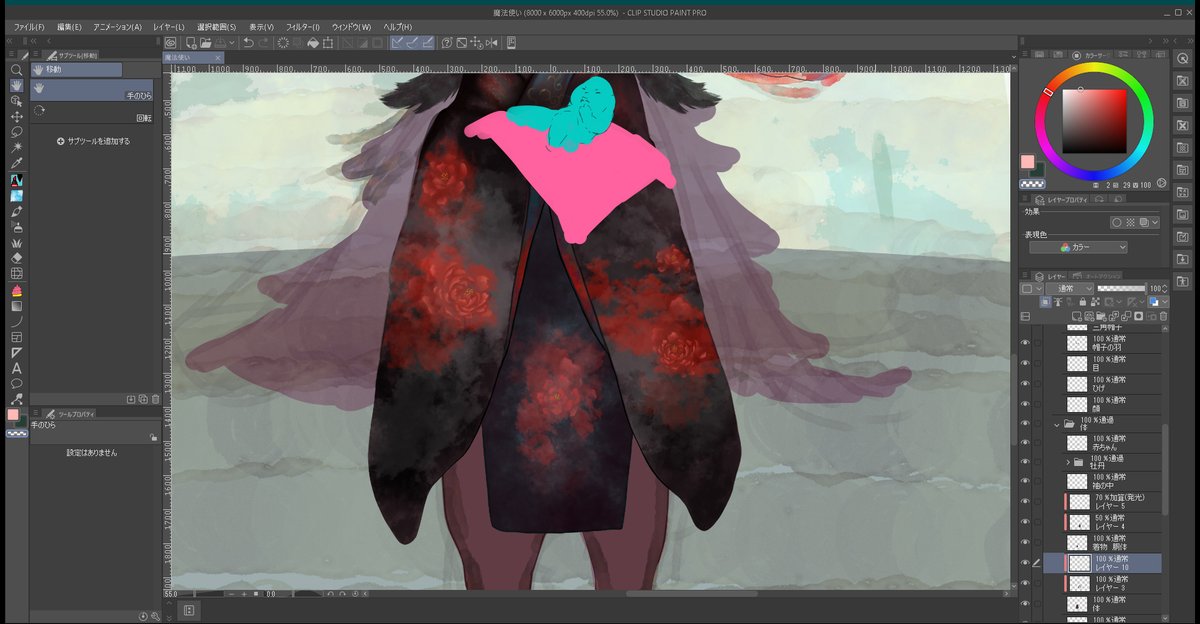The height and width of the screenshot is (624, 1200).
Task: Click the Open file folder icon
Action: click(204, 43)
